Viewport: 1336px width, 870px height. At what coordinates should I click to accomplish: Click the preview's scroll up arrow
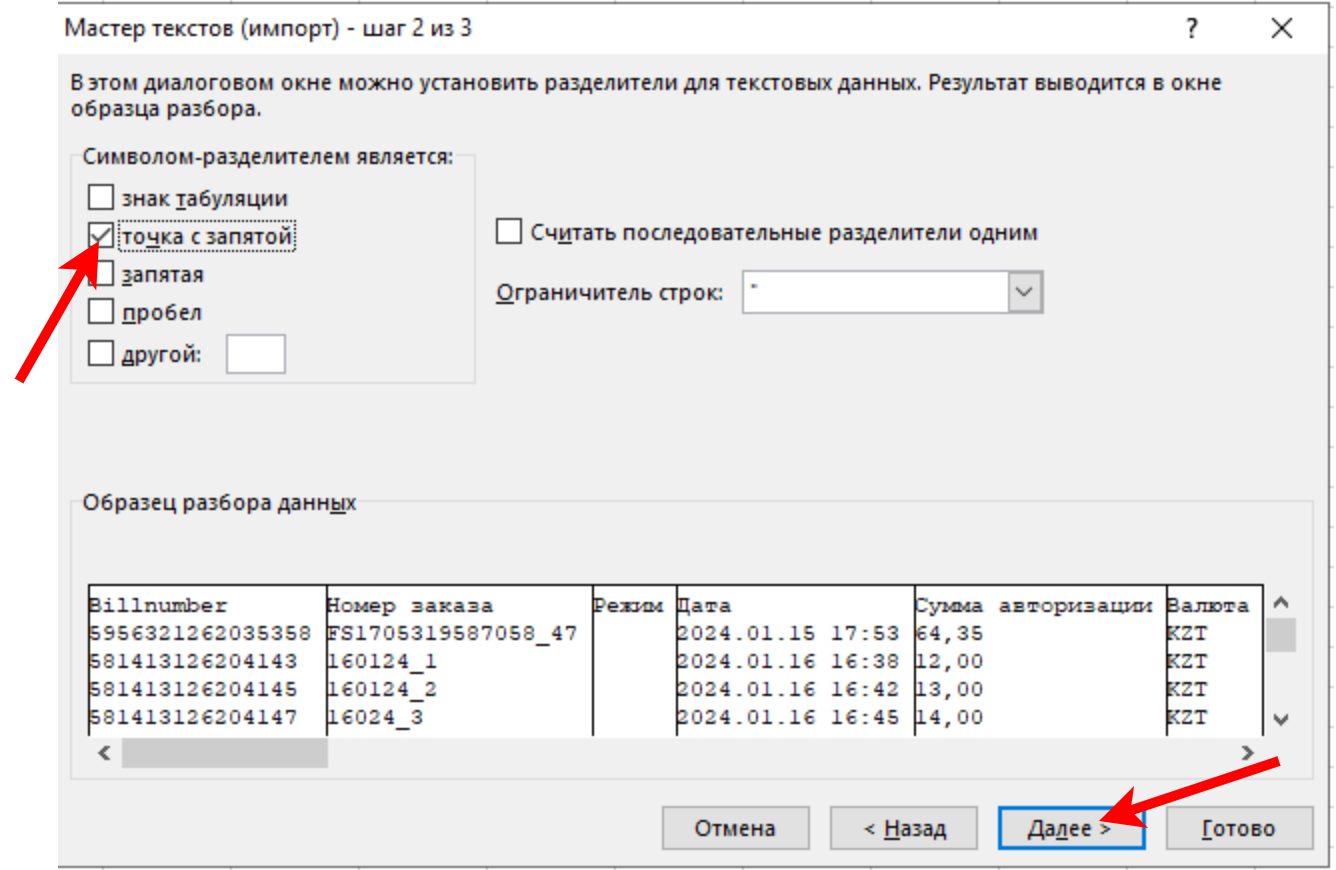(1282, 603)
